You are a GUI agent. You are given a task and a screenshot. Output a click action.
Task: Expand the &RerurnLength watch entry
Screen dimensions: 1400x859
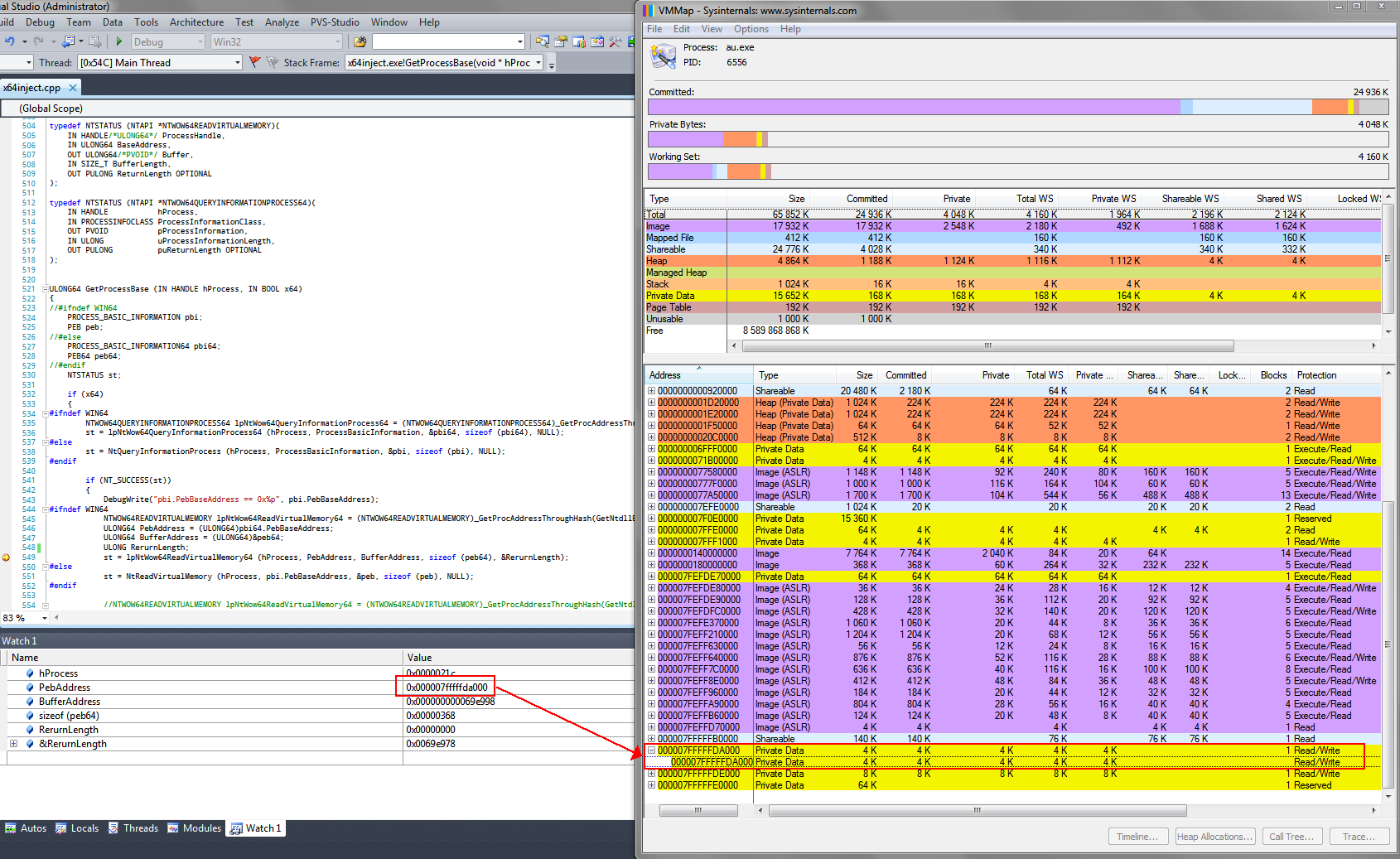[x=13, y=744]
